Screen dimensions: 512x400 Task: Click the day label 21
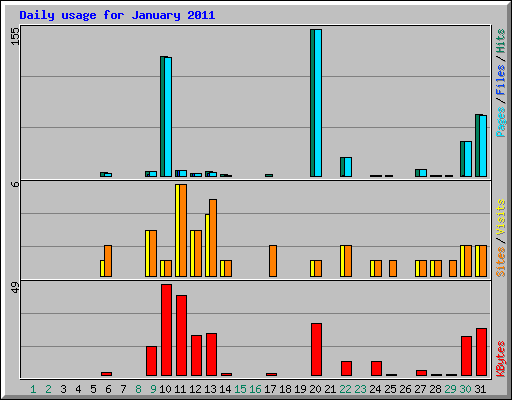tap(330, 389)
